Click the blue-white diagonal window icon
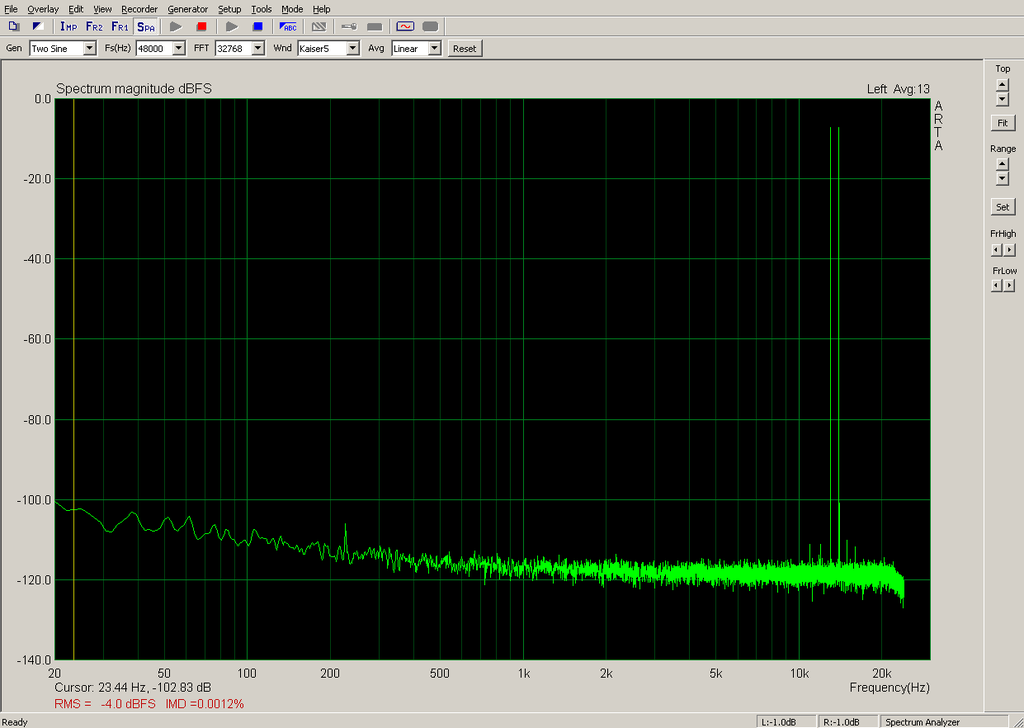Screen dimensions: 1024x728 click(38, 27)
